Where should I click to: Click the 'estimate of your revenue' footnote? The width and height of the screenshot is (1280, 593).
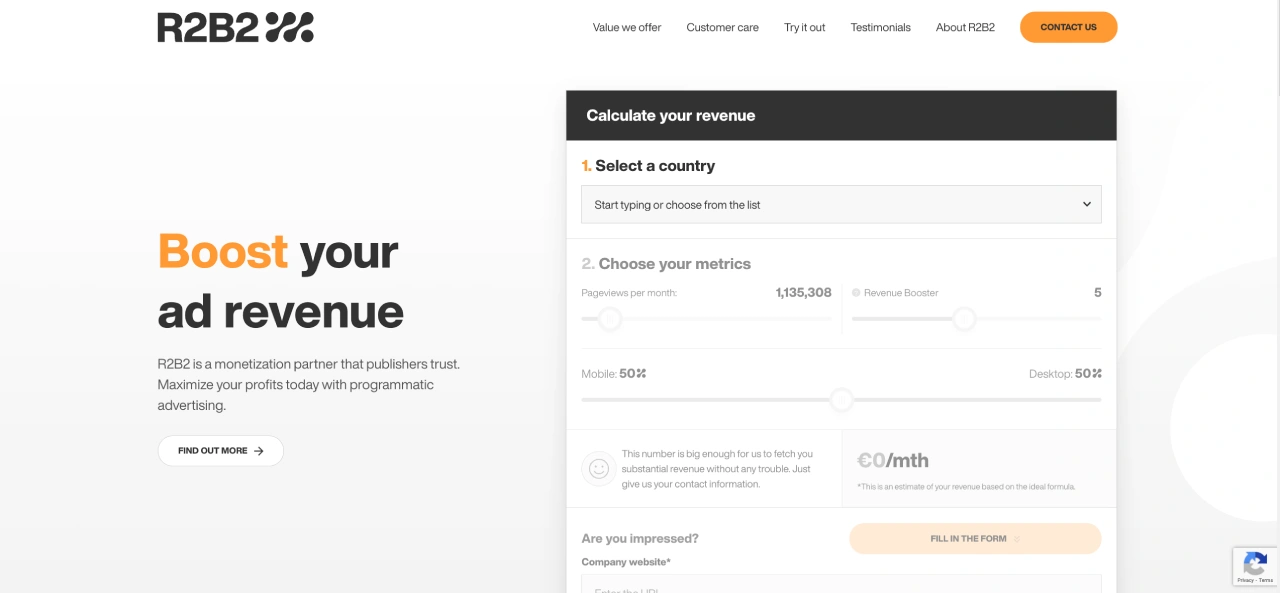coord(966,487)
